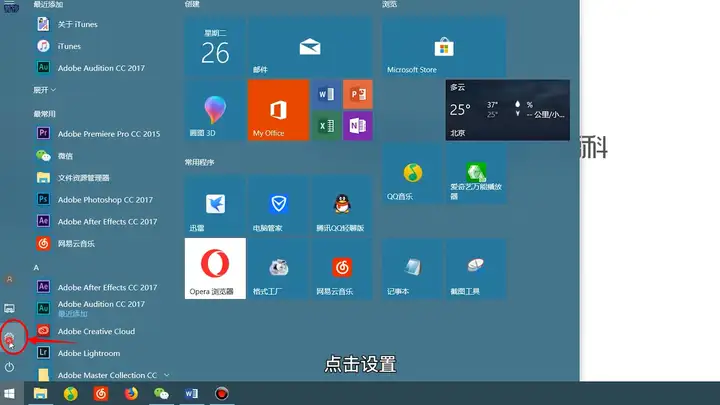Open the Excel tile
This screenshot has height=405, width=720.
click(x=326, y=125)
